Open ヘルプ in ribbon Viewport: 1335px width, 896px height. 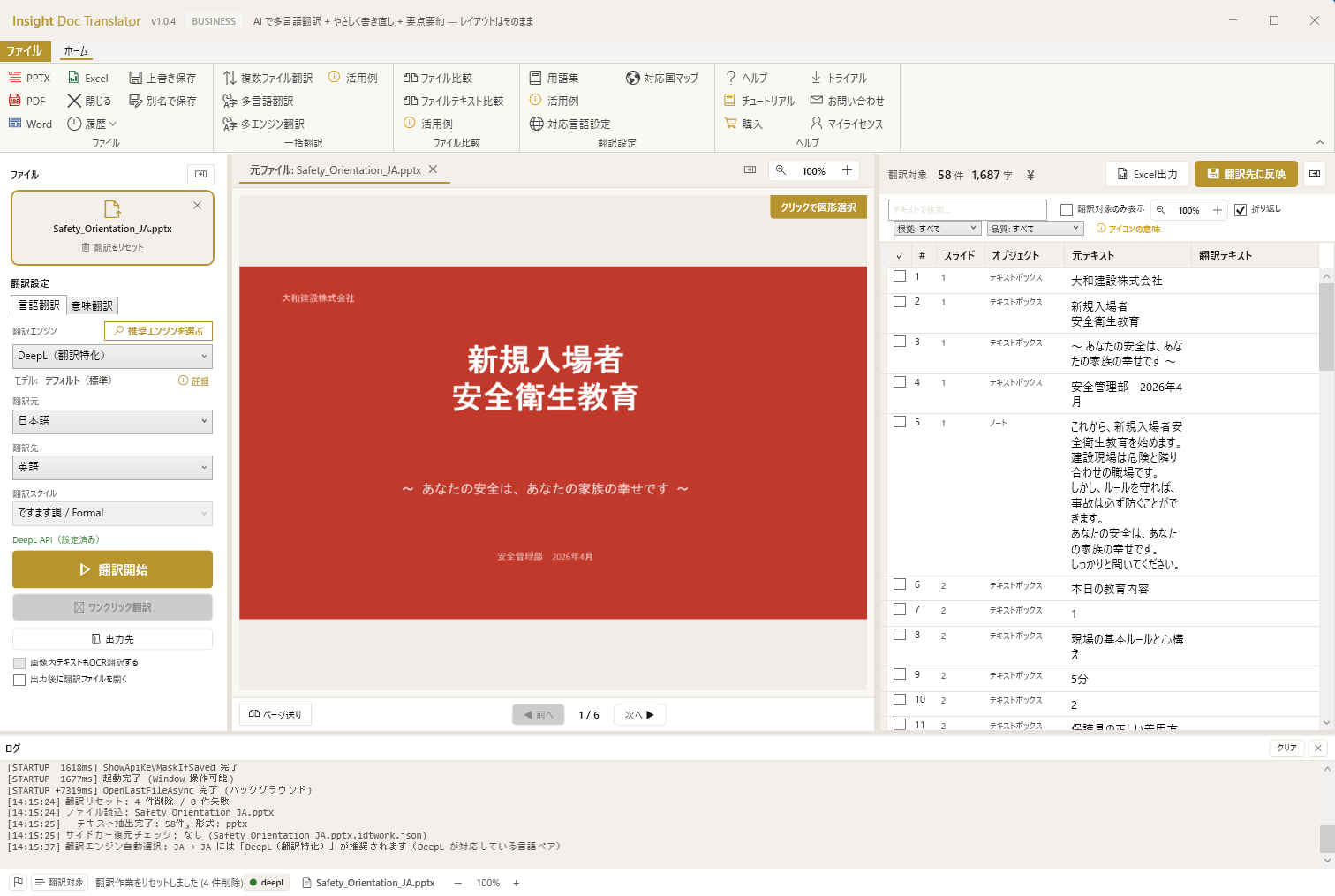click(746, 78)
